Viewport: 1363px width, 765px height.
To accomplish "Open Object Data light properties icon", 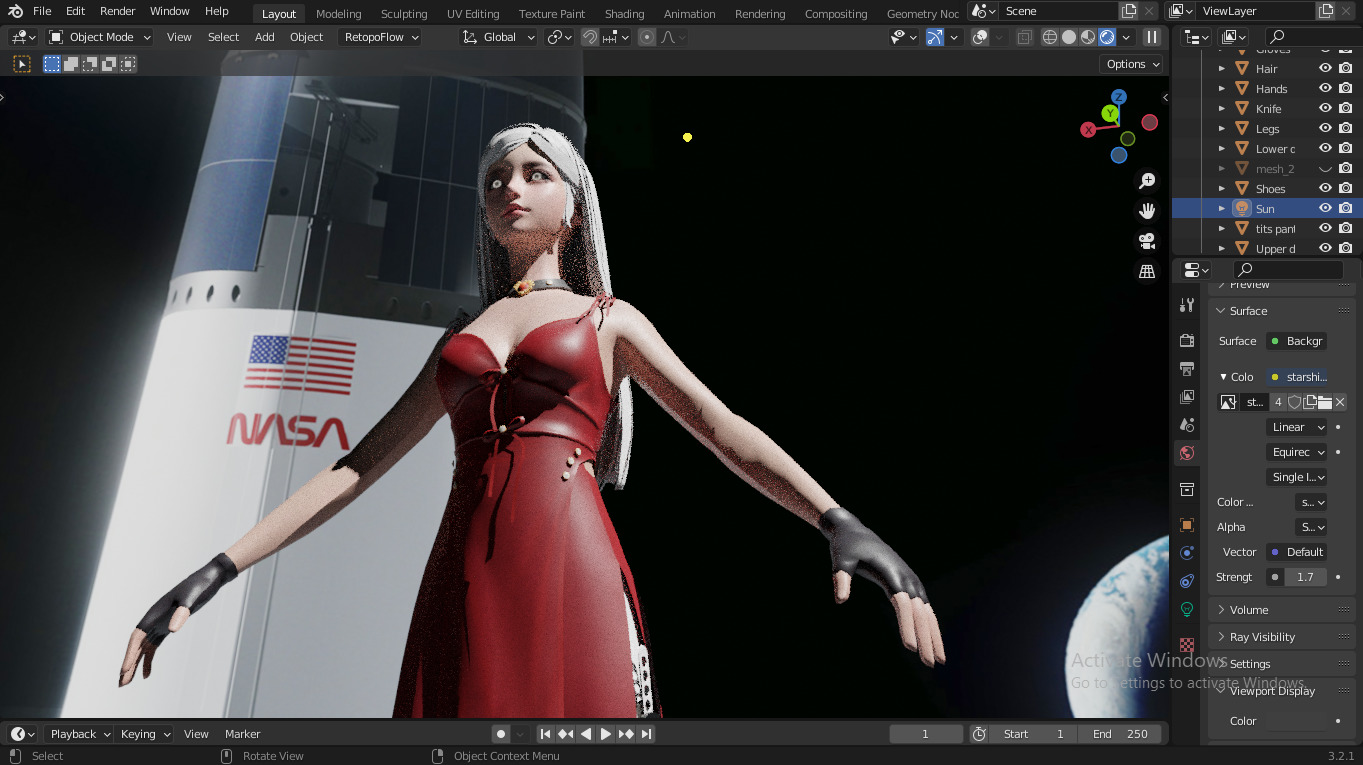I will [1187, 609].
